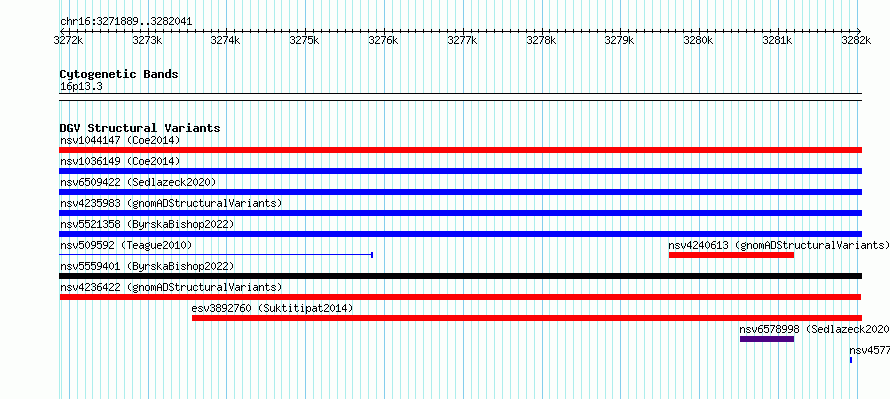The image size is (890, 399).
Task: Open the nsv6578998 (Sedlazeck2020) label
Action: (x=815, y=329)
